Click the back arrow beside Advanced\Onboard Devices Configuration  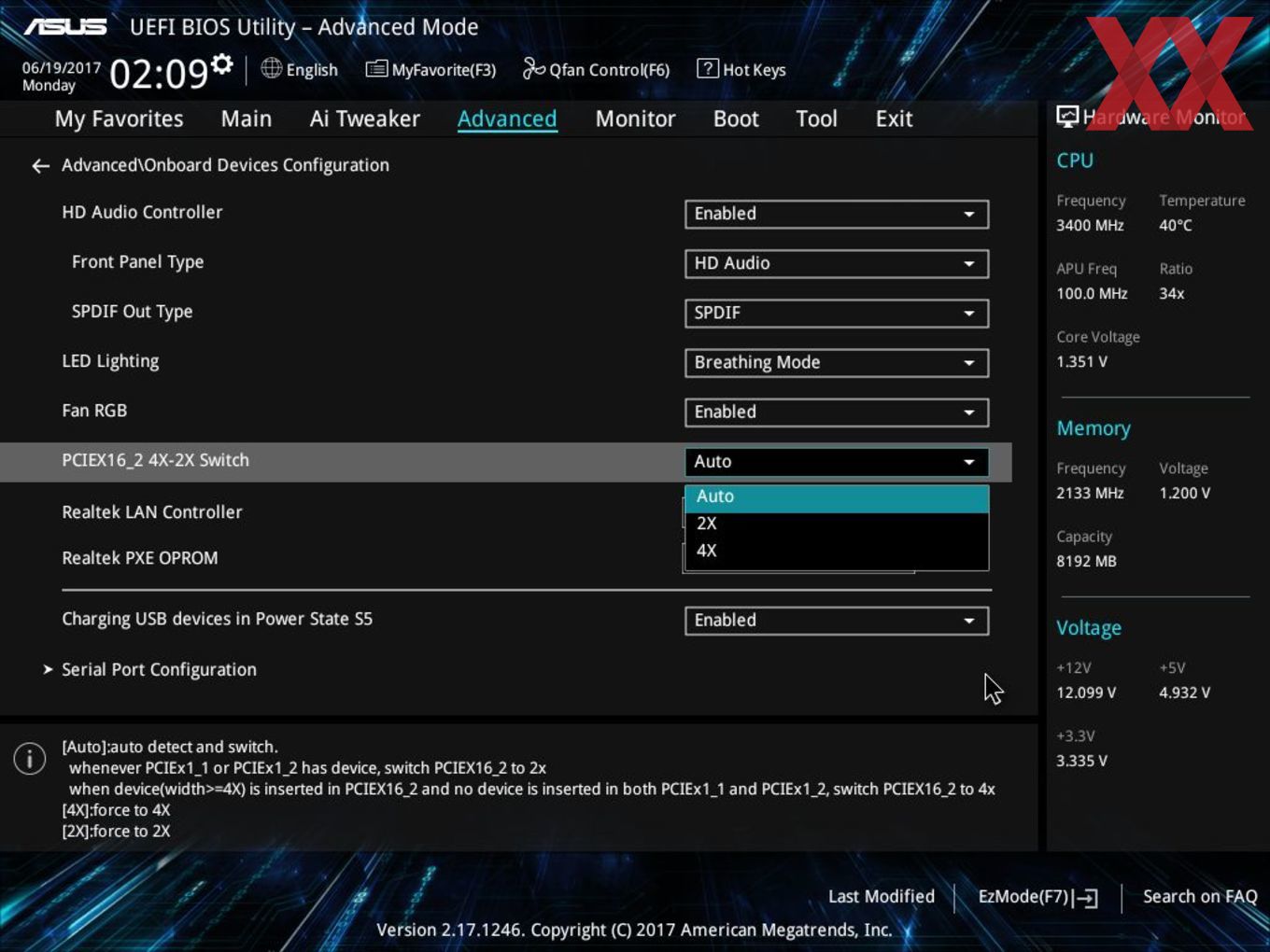pyautogui.click(x=40, y=166)
